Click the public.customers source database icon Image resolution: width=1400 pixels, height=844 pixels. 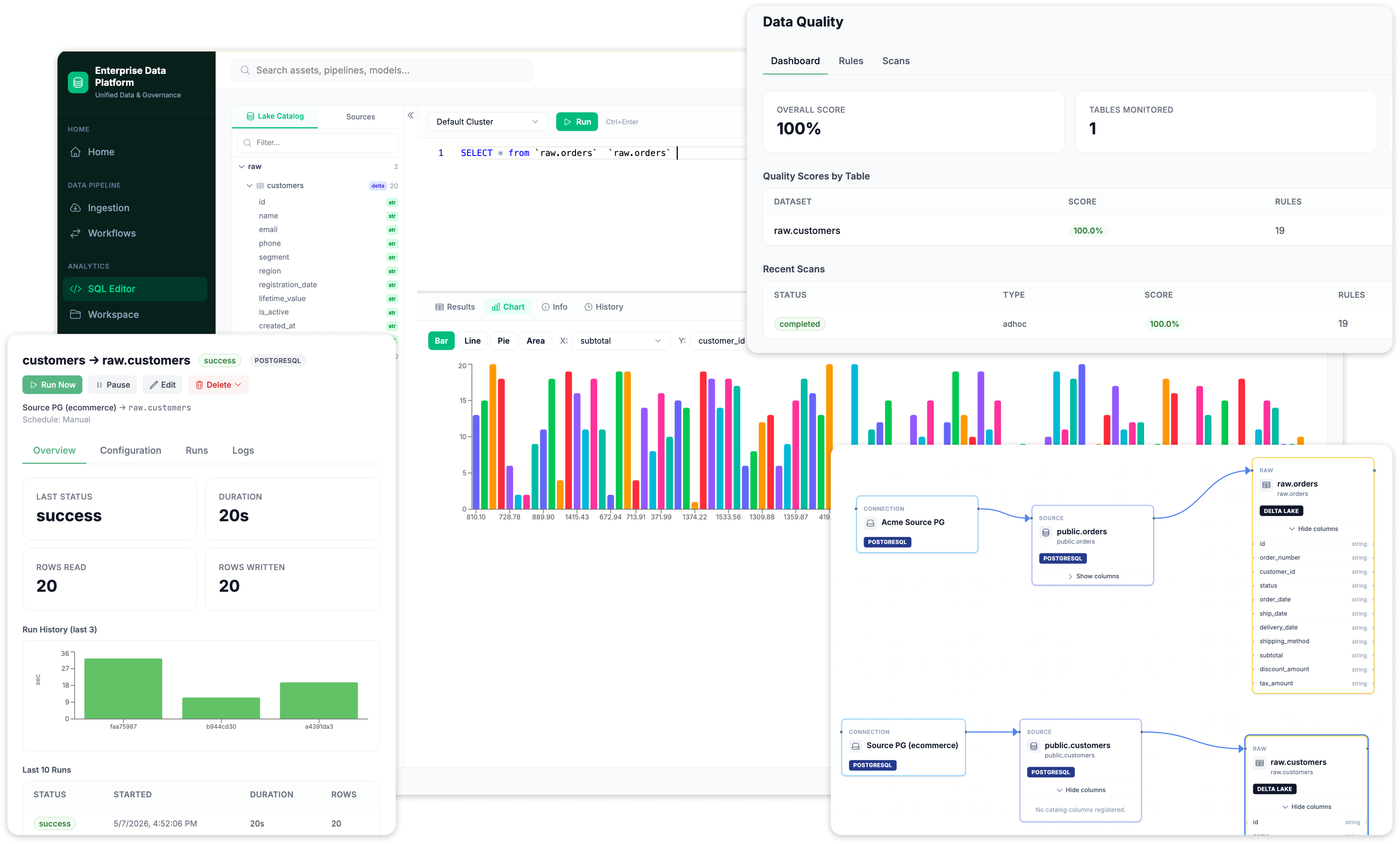[1033, 746]
